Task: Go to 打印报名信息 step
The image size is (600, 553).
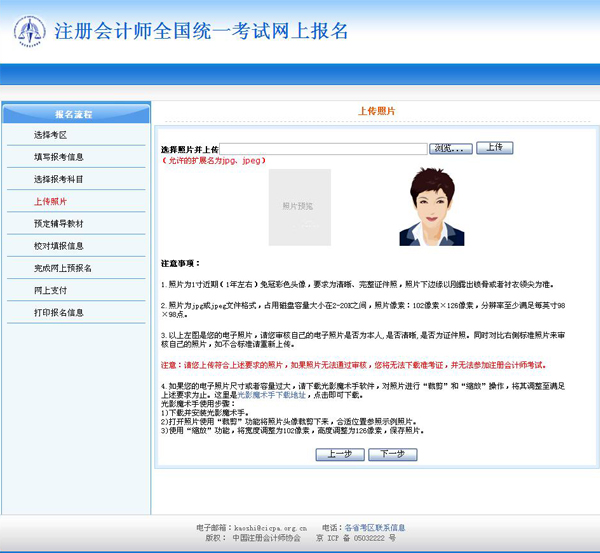Action: [x=59, y=313]
